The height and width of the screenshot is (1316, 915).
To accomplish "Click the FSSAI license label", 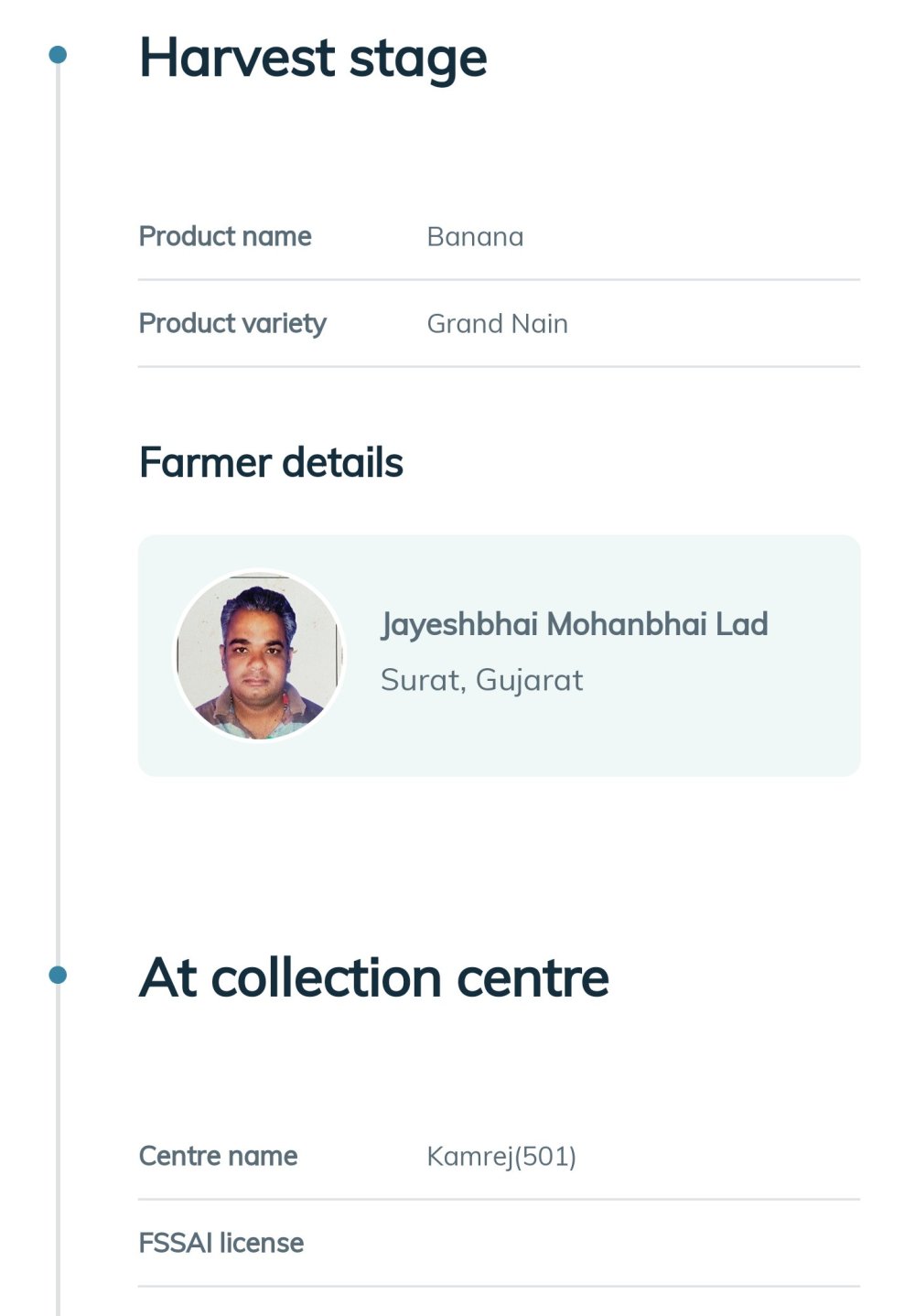I will point(221,1243).
